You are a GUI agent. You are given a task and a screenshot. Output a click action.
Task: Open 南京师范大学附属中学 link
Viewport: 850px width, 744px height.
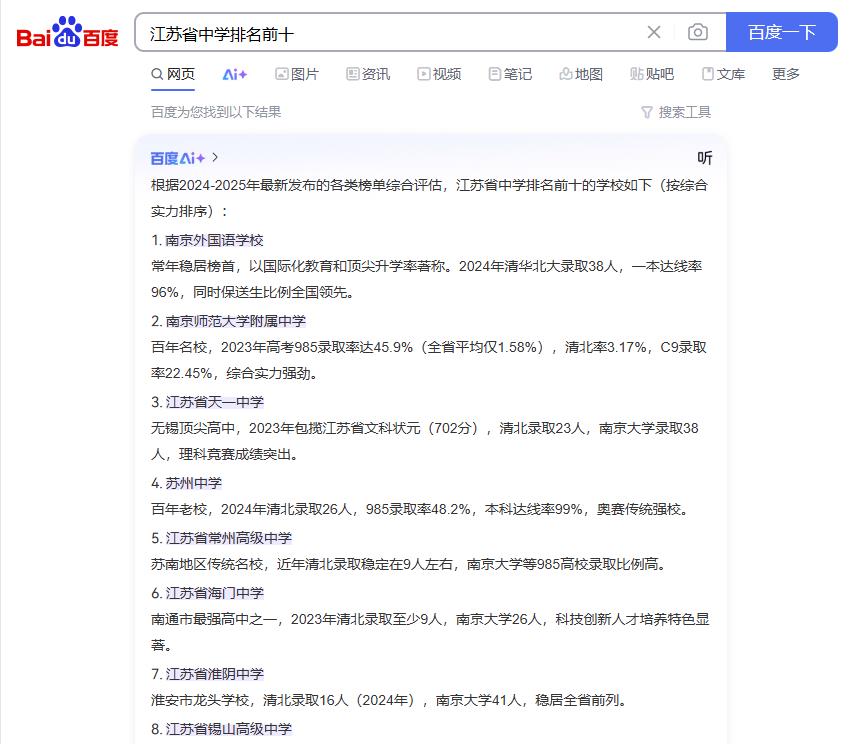(x=235, y=321)
